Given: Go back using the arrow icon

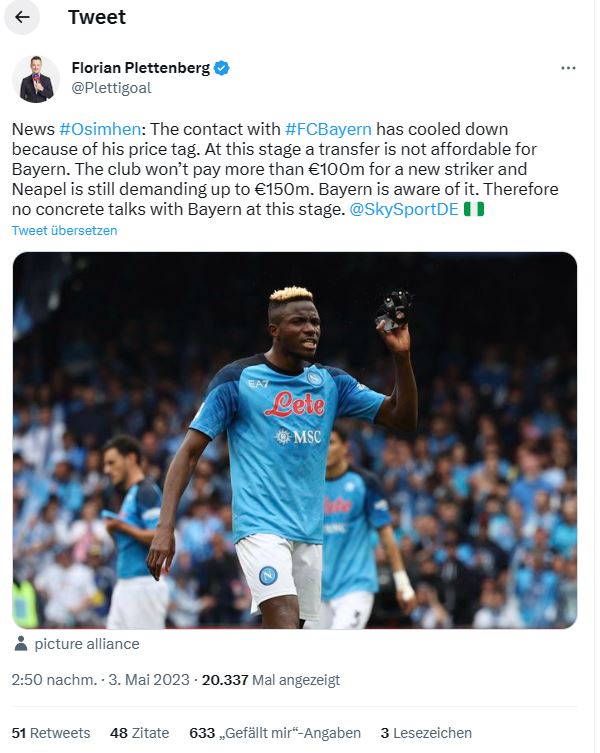Looking at the screenshot, I should tap(22, 17).
